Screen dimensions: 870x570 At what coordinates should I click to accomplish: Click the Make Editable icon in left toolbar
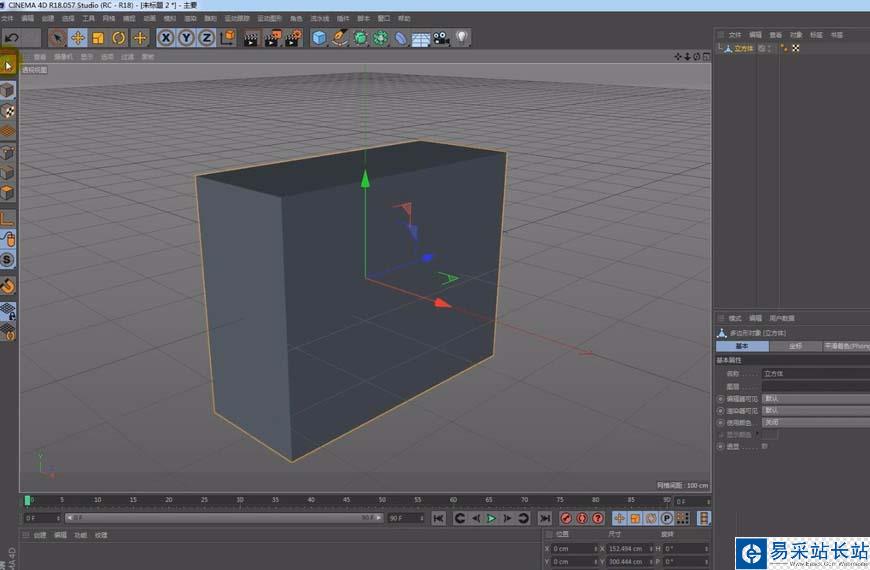pos(8,65)
